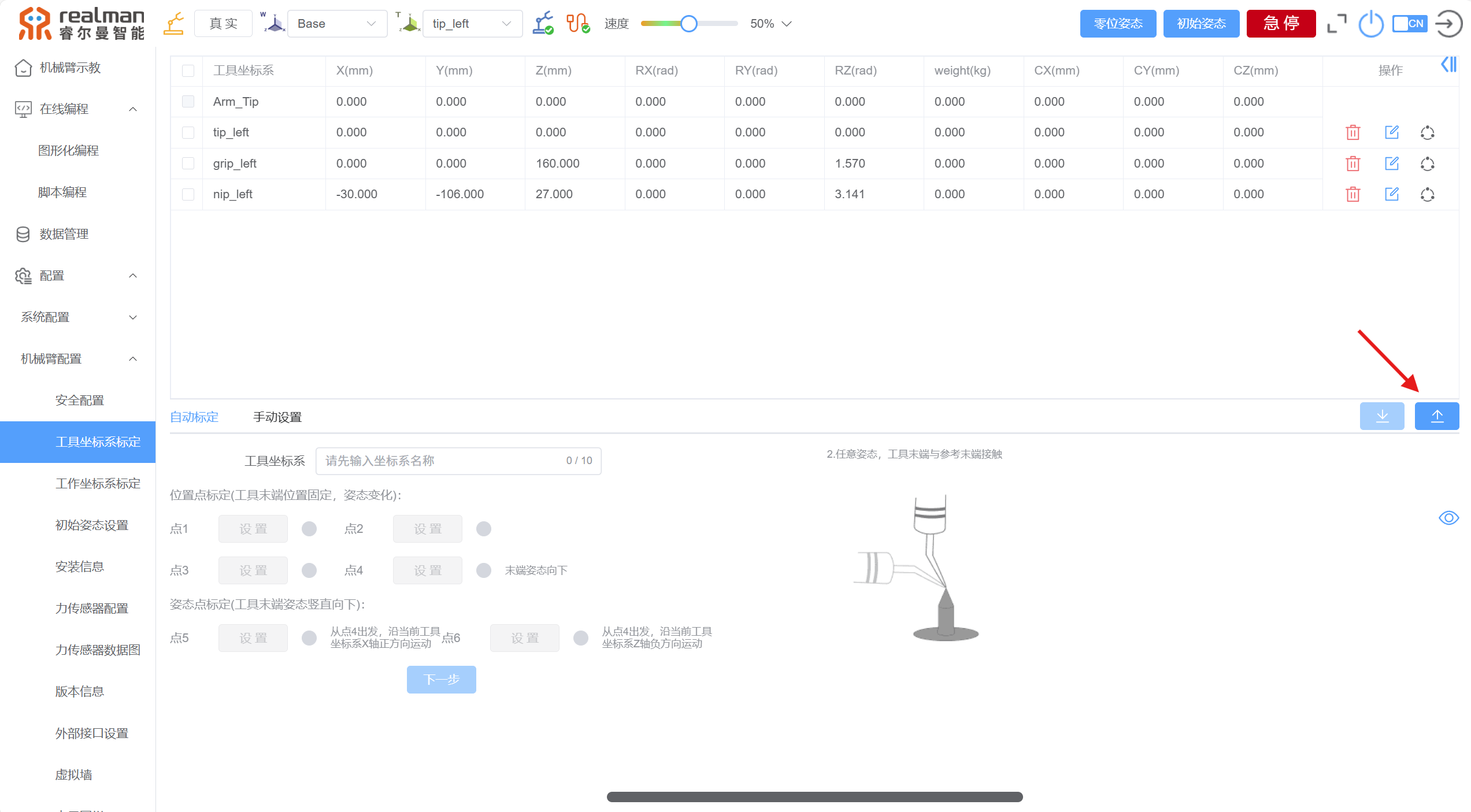Switch to the 手动设置 tab
The height and width of the screenshot is (812, 1471).
[277, 417]
